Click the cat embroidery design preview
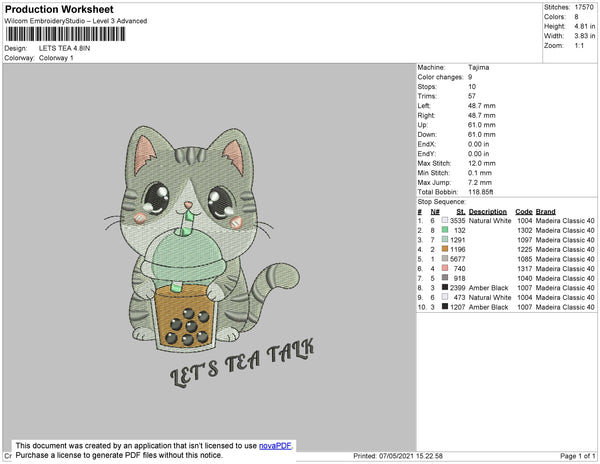 [x=202, y=238]
